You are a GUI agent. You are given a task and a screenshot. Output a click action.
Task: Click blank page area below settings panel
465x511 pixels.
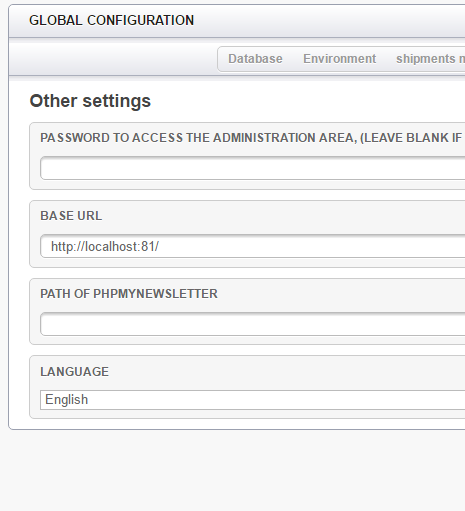click(x=232, y=470)
